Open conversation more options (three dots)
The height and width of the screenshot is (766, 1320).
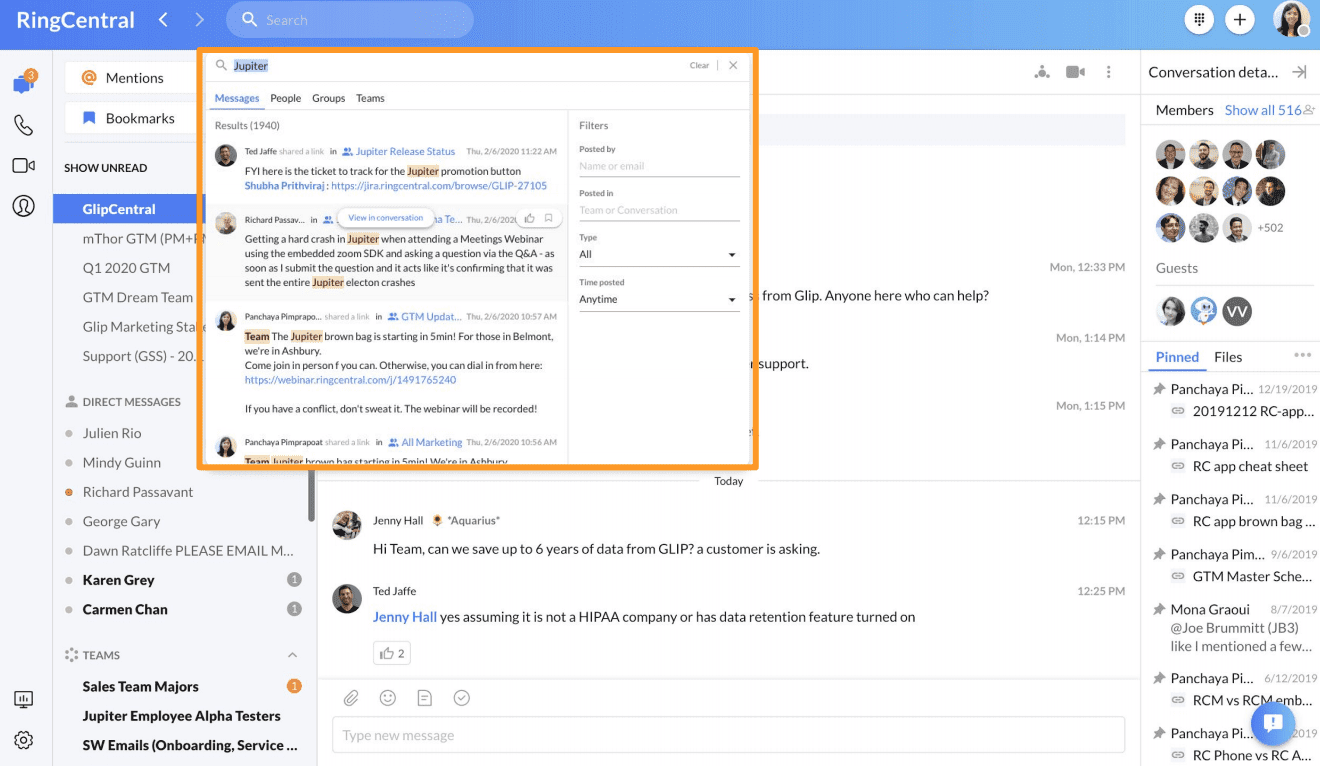[x=1108, y=72]
